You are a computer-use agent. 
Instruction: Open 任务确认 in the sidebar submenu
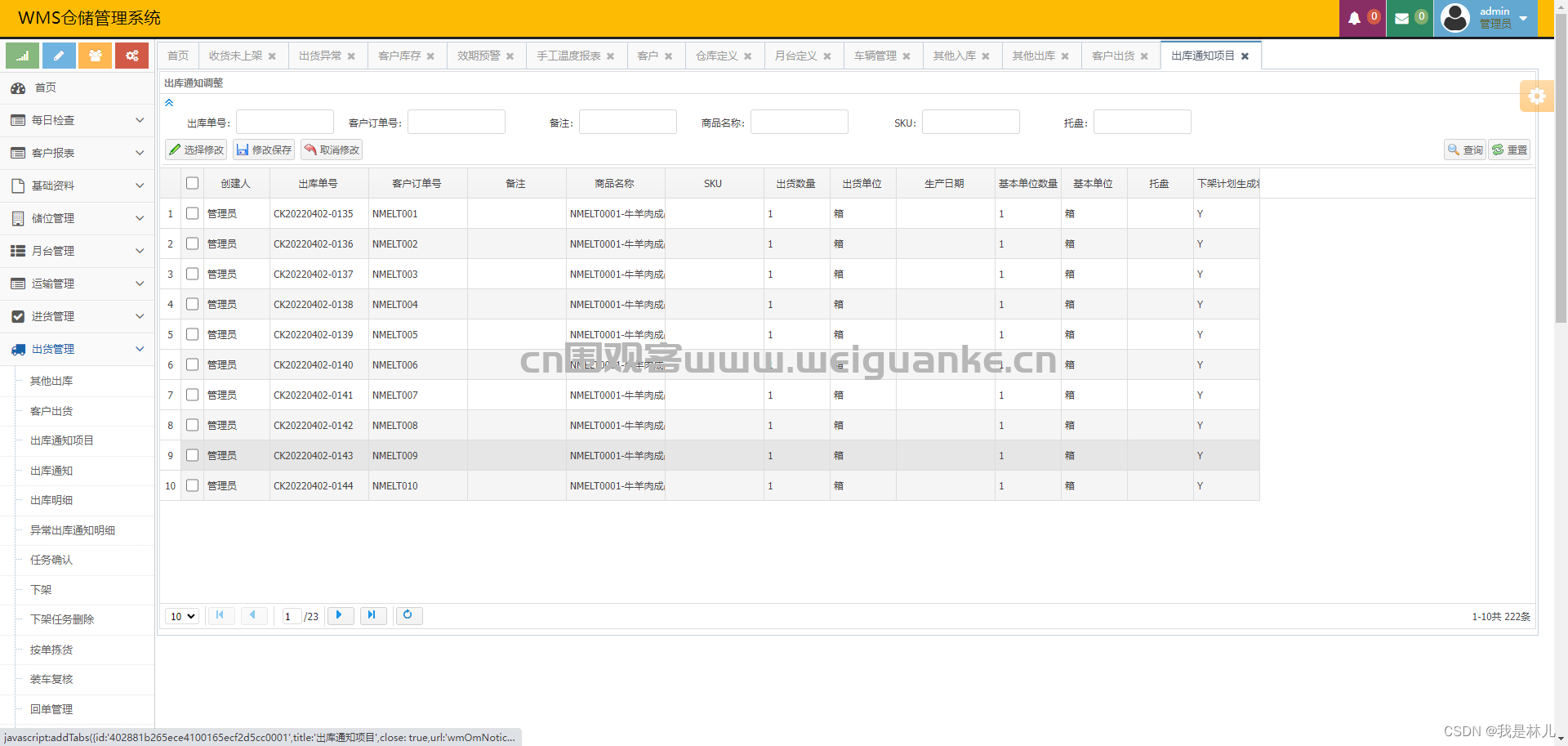(x=51, y=560)
